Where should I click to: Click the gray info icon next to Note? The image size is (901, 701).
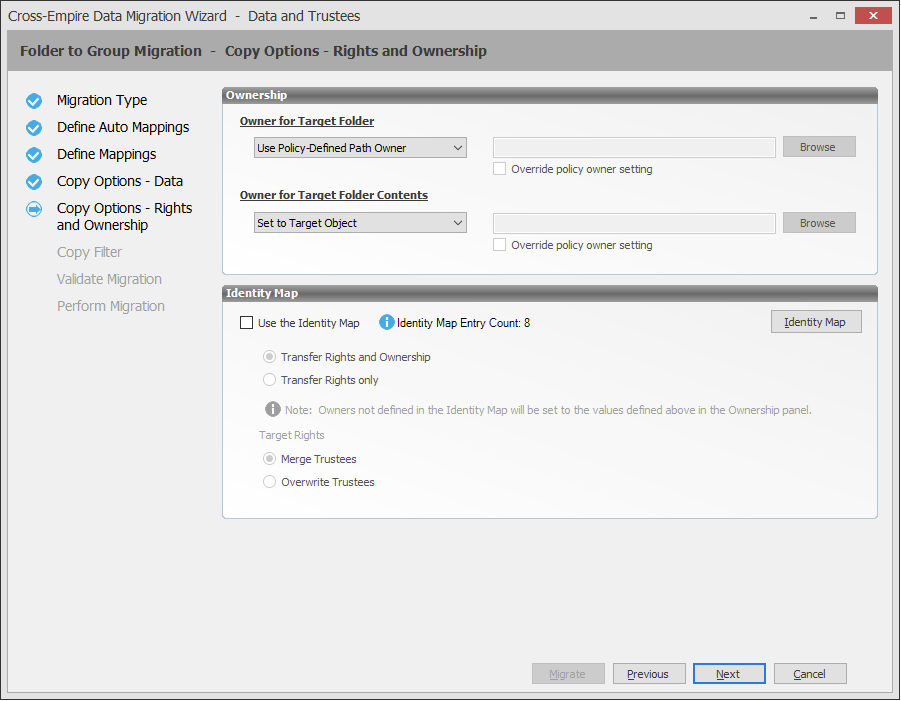point(273,409)
